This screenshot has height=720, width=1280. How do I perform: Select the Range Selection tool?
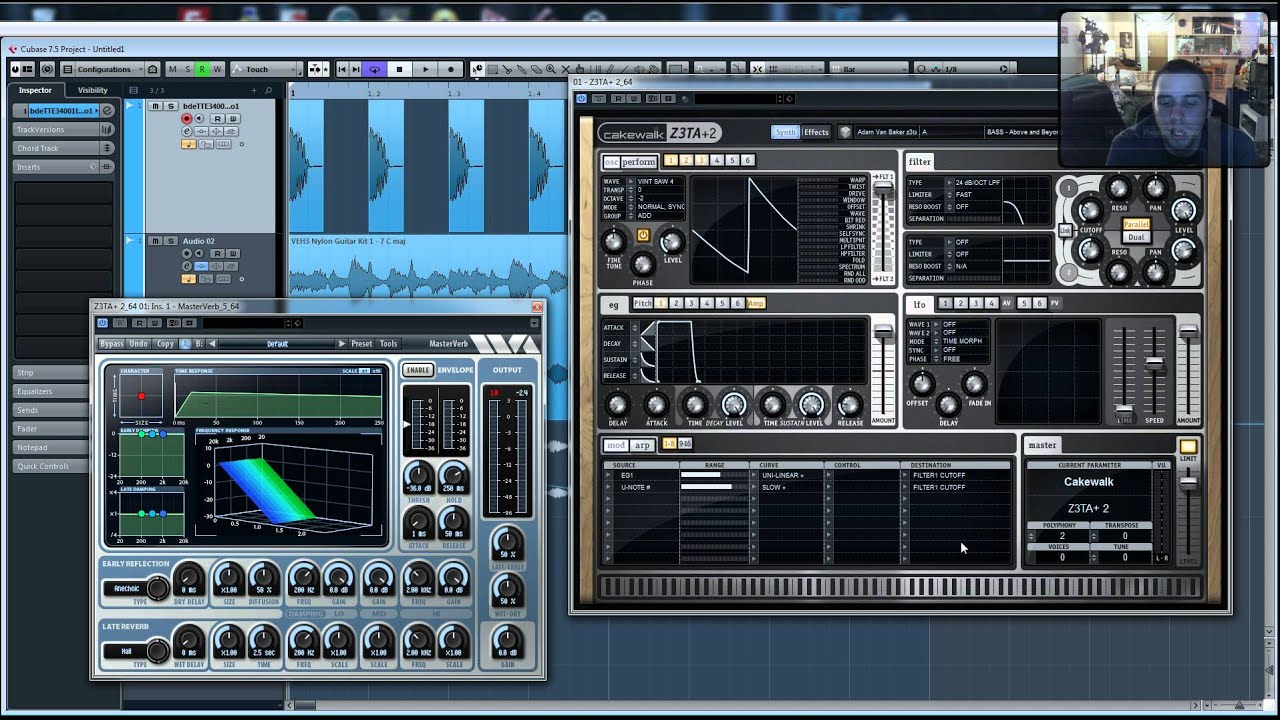(x=492, y=69)
